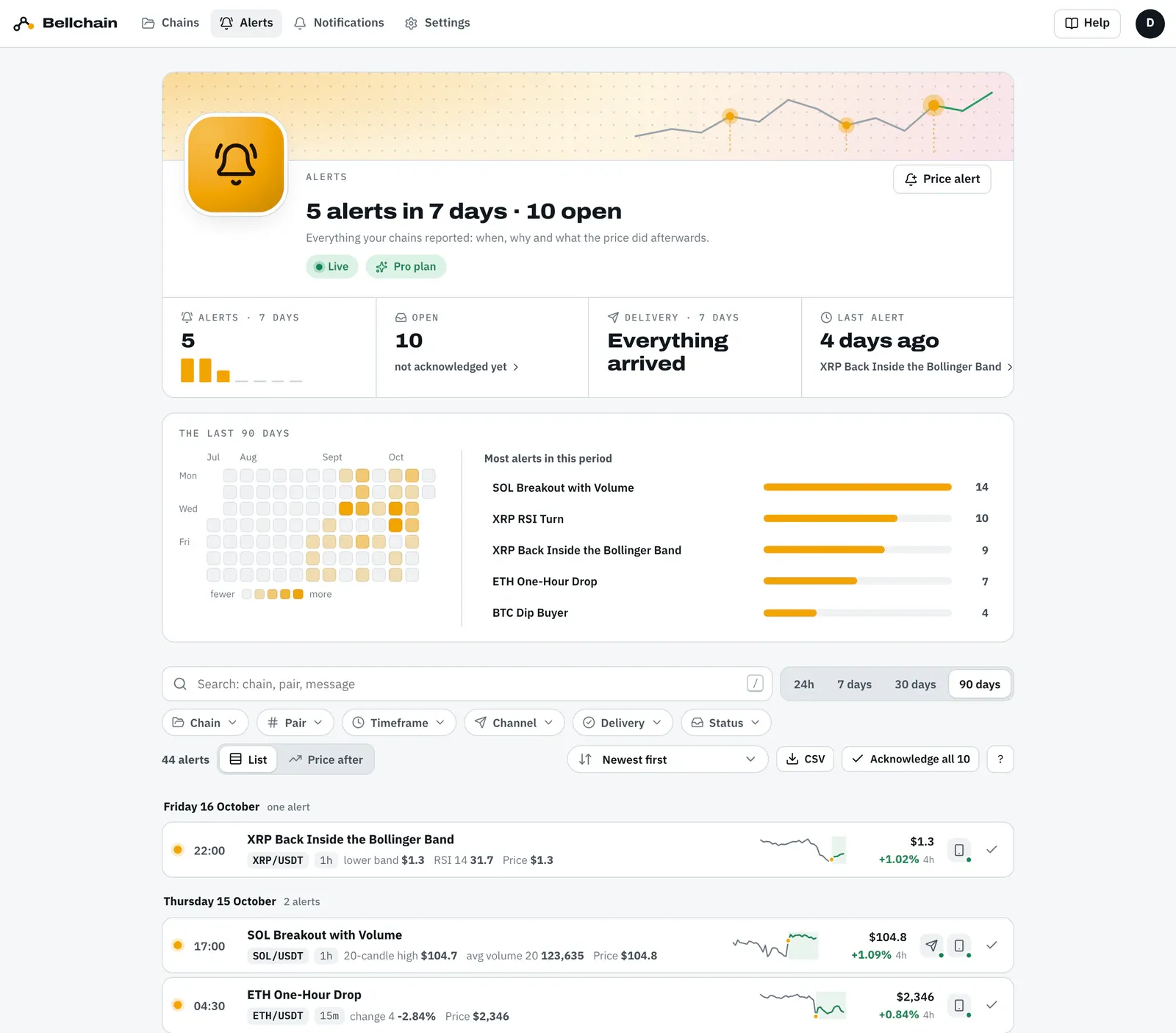Export alerts as CSV
Screen dimensions: 1176x1033
tap(806, 759)
